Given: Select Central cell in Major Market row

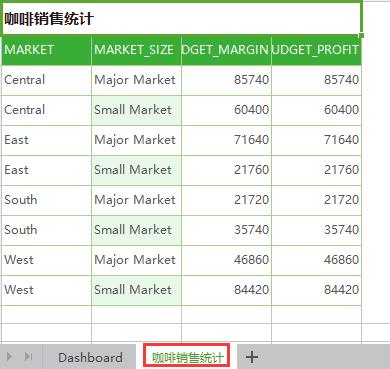Looking at the screenshot, I should (x=47, y=80).
